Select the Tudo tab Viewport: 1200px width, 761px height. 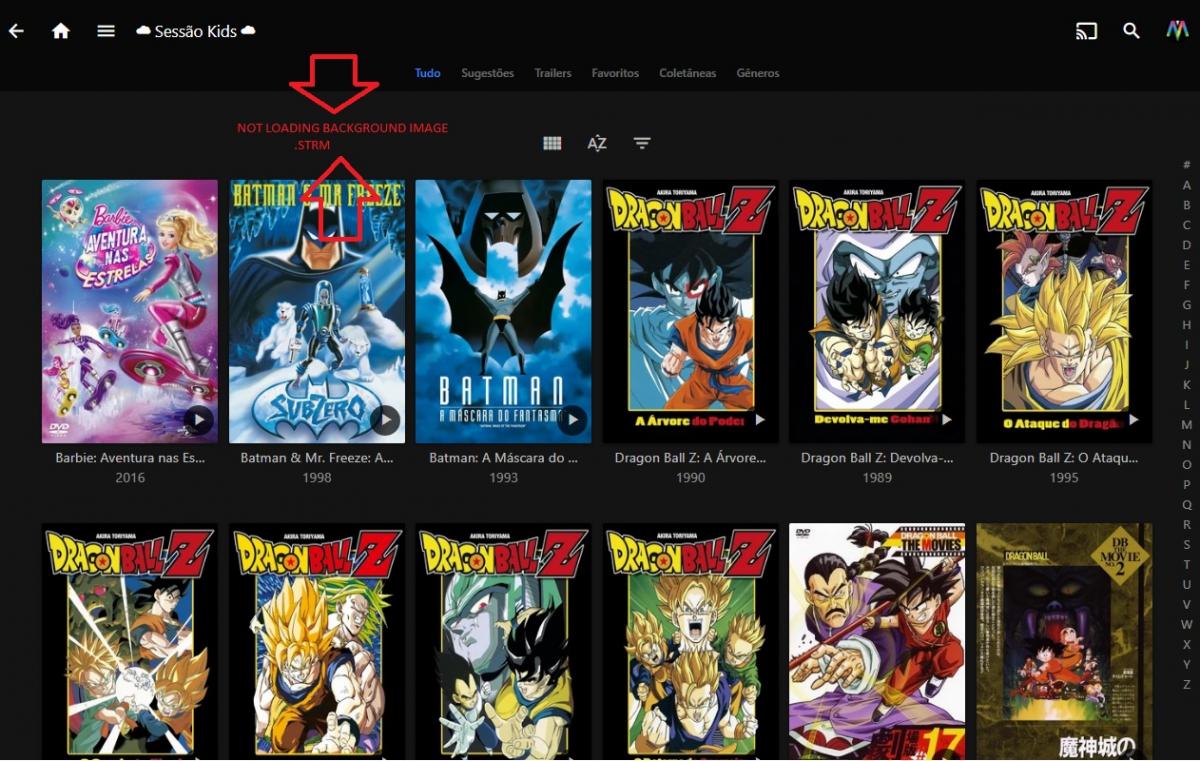[427, 73]
